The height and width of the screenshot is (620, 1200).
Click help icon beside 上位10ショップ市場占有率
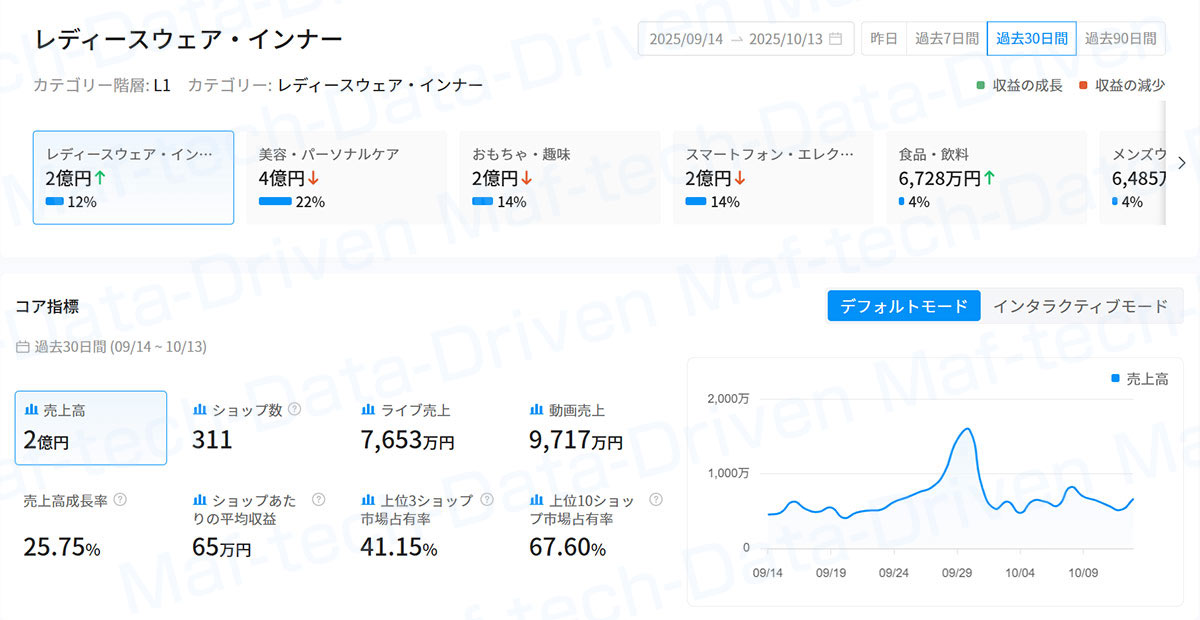point(656,499)
